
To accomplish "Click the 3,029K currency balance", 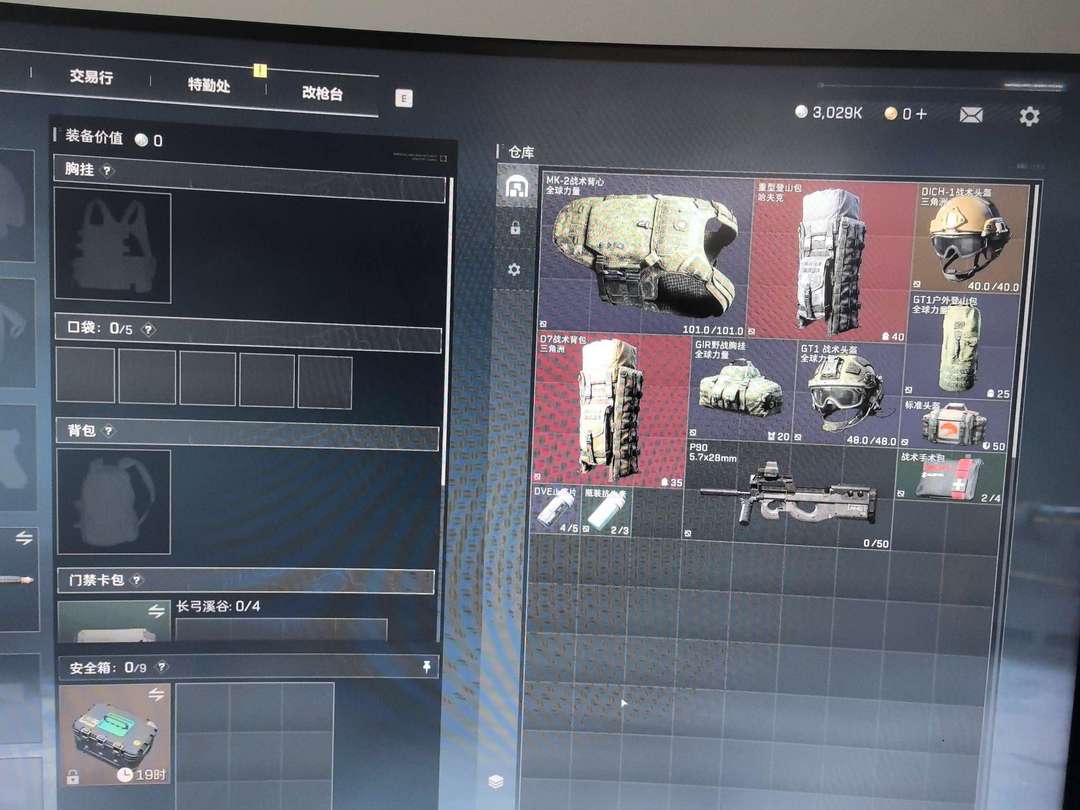I will pos(829,112).
